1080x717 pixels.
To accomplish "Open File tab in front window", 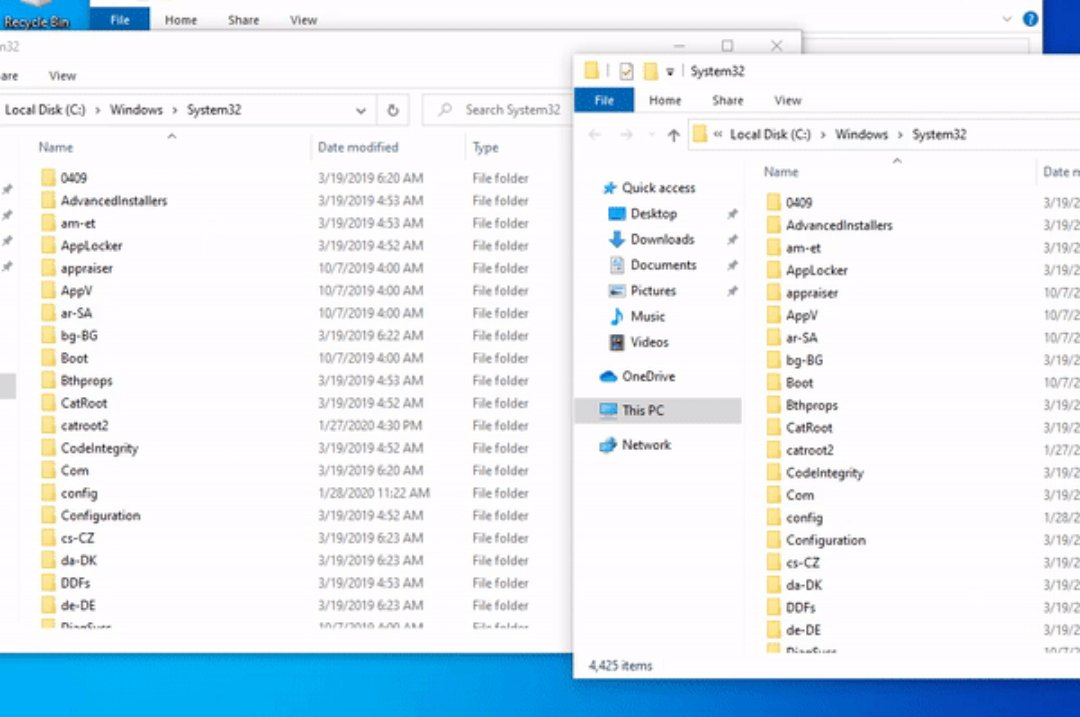I will click(x=604, y=101).
